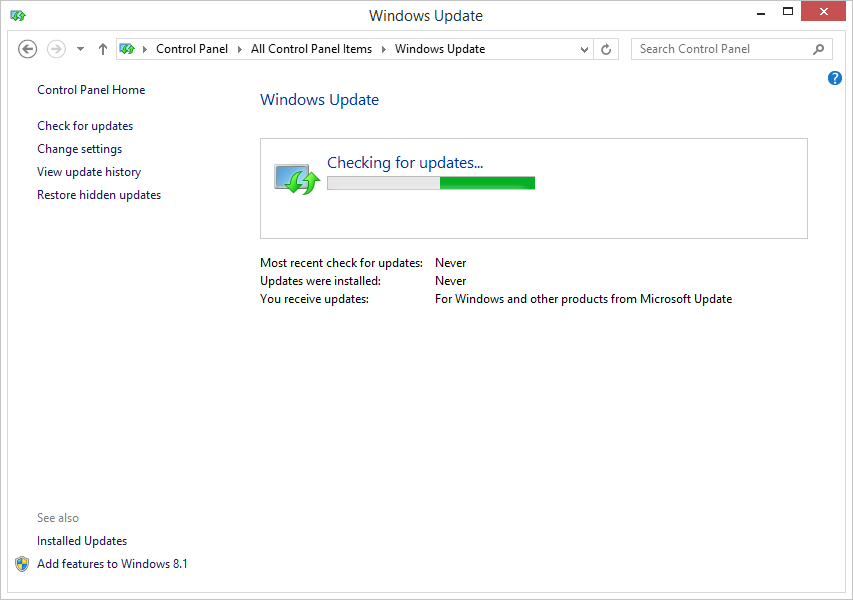Open Help with the question mark icon

pos(835,78)
